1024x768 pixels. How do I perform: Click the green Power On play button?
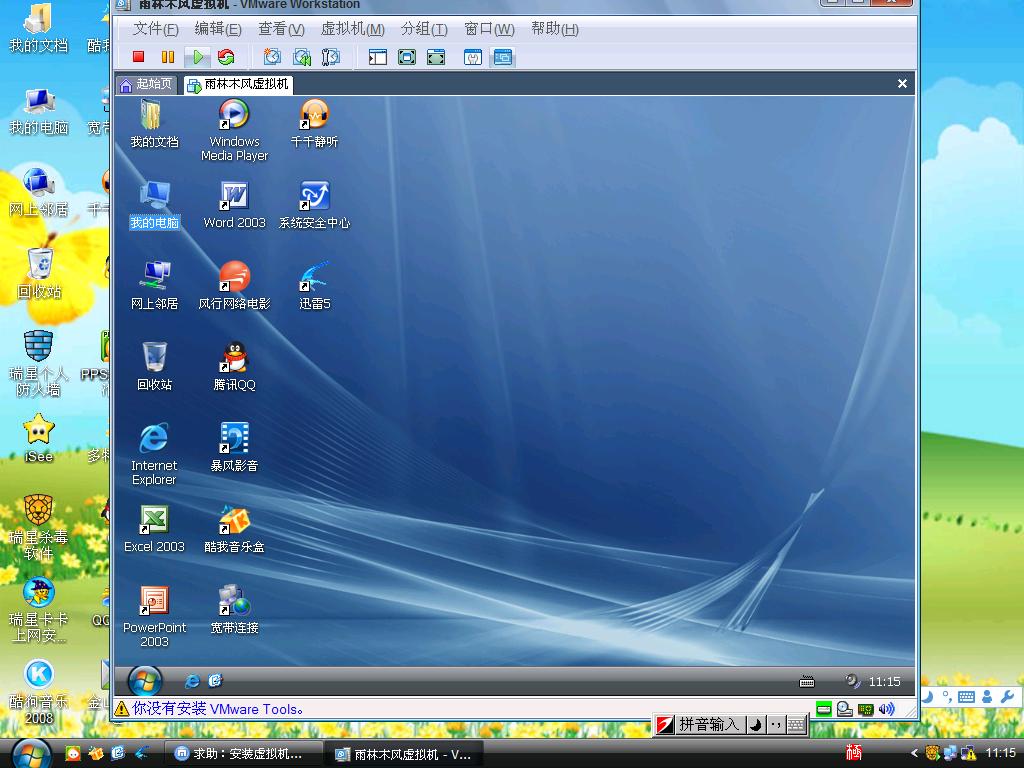[198, 57]
